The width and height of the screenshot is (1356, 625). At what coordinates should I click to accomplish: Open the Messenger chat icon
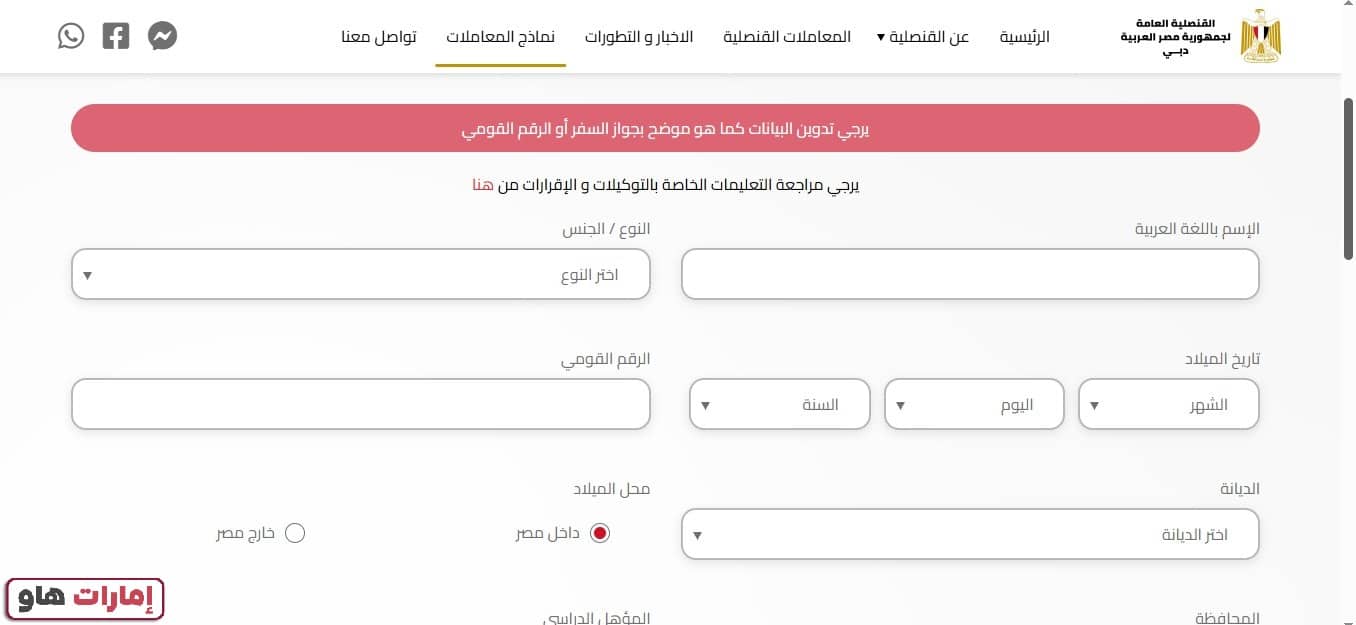click(161, 35)
